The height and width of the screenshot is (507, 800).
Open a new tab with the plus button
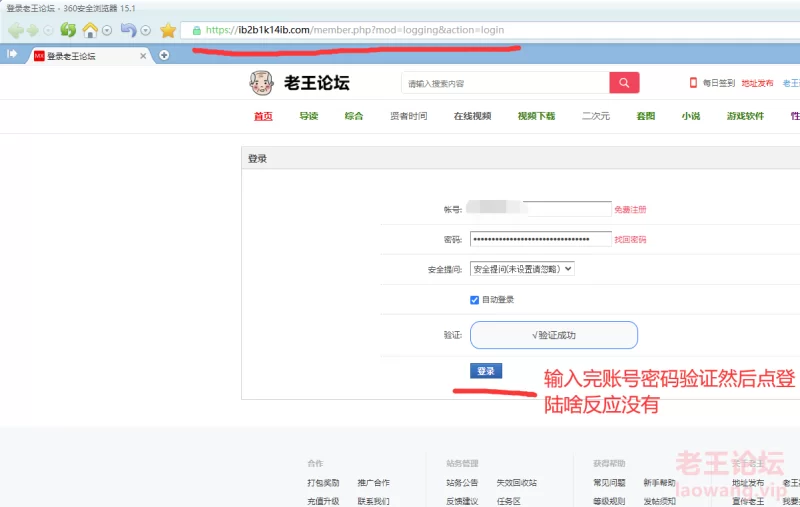pyautogui.click(x=164, y=55)
